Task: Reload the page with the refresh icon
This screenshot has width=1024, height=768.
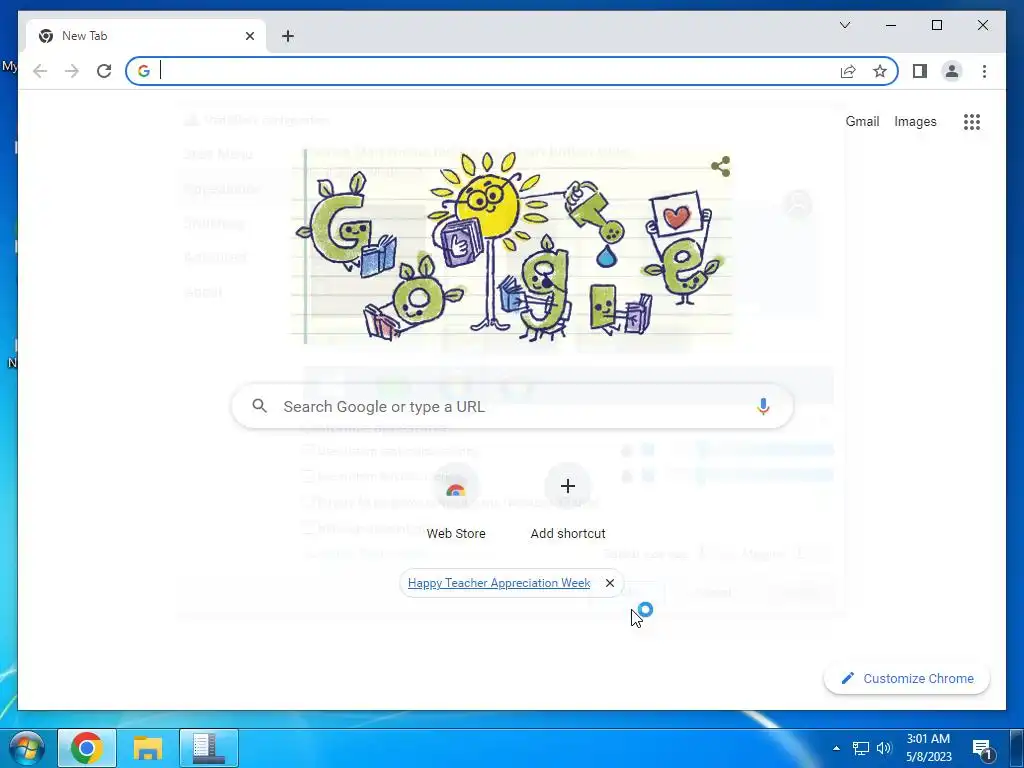Action: (x=104, y=71)
